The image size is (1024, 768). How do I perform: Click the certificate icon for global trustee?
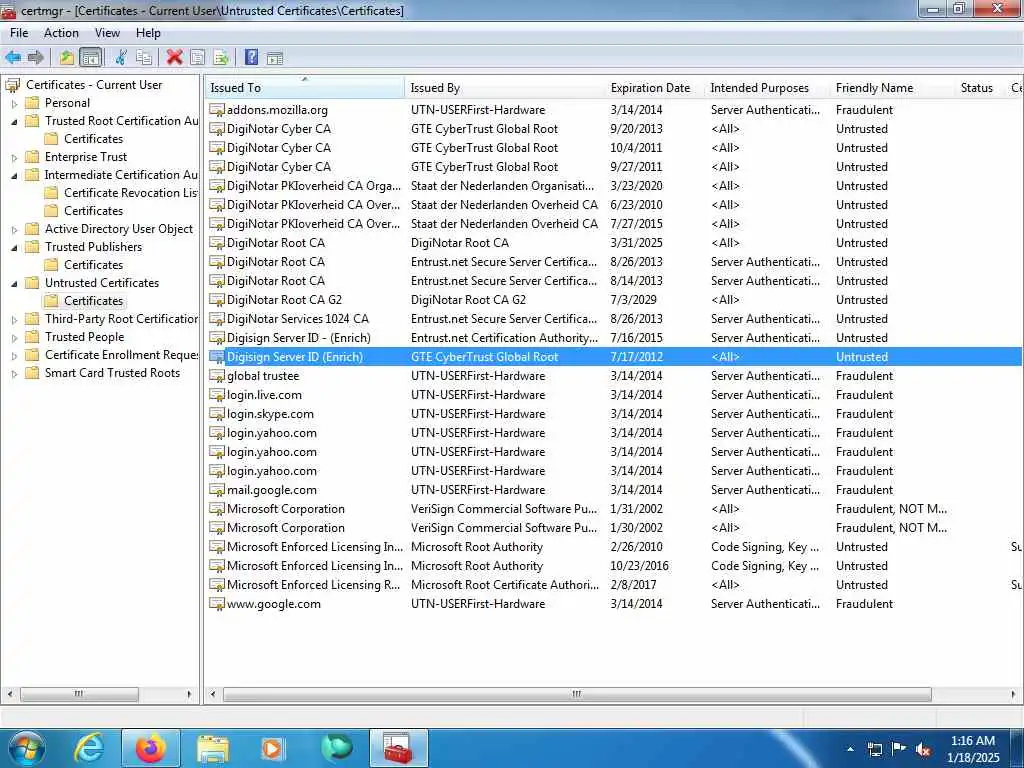[x=217, y=376]
